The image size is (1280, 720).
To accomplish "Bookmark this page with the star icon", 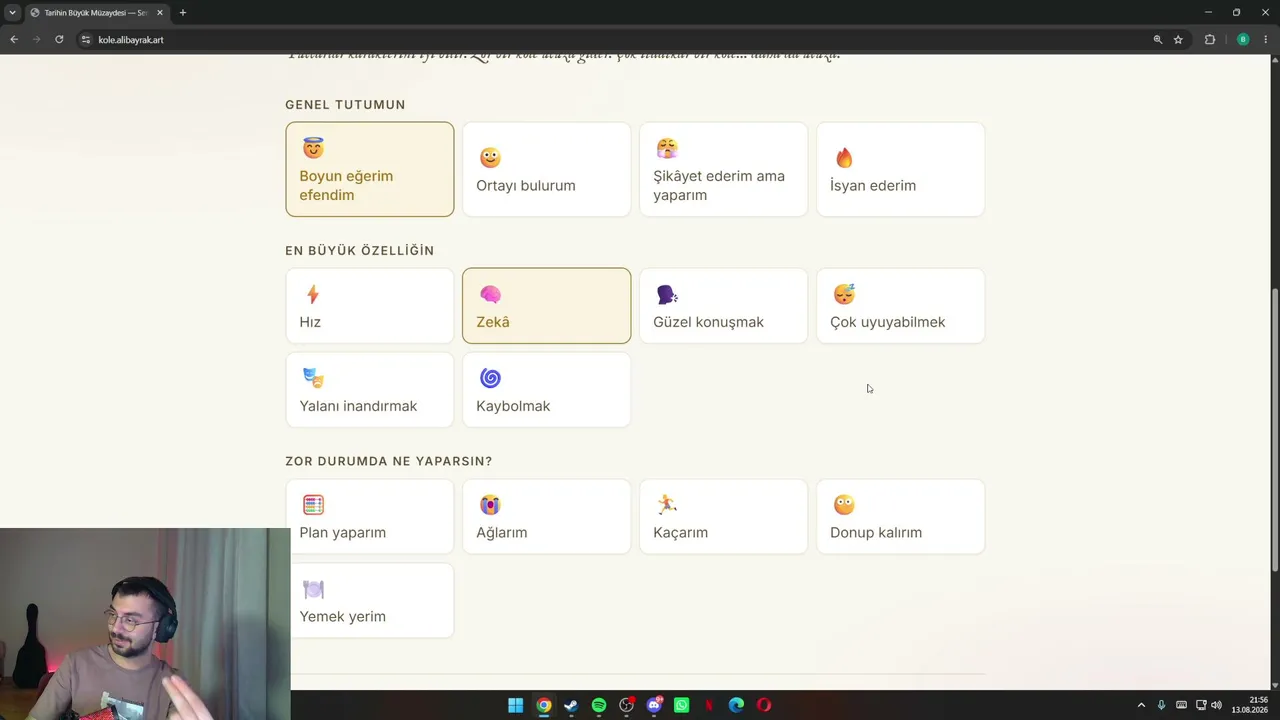I will [x=1178, y=39].
